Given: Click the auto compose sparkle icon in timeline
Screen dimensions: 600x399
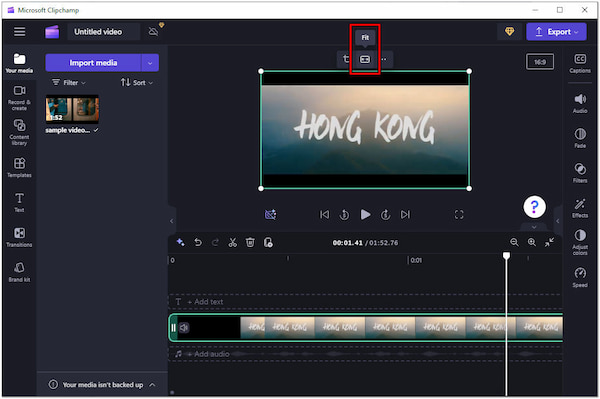Looking at the screenshot, I should tap(180, 242).
